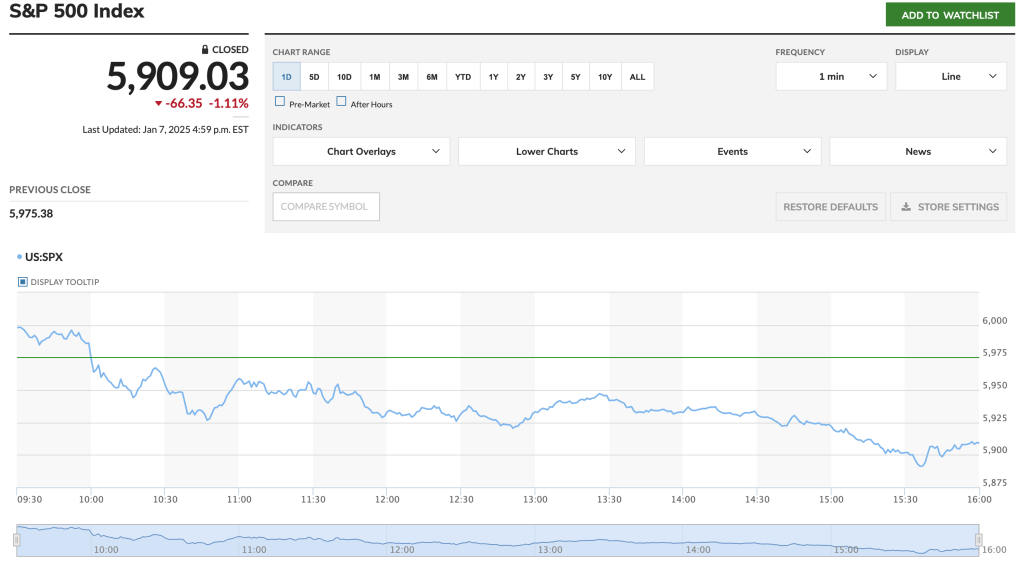Click the Restore Defaults button
The image size is (1024, 564).
pyautogui.click(x=830, y=207)
